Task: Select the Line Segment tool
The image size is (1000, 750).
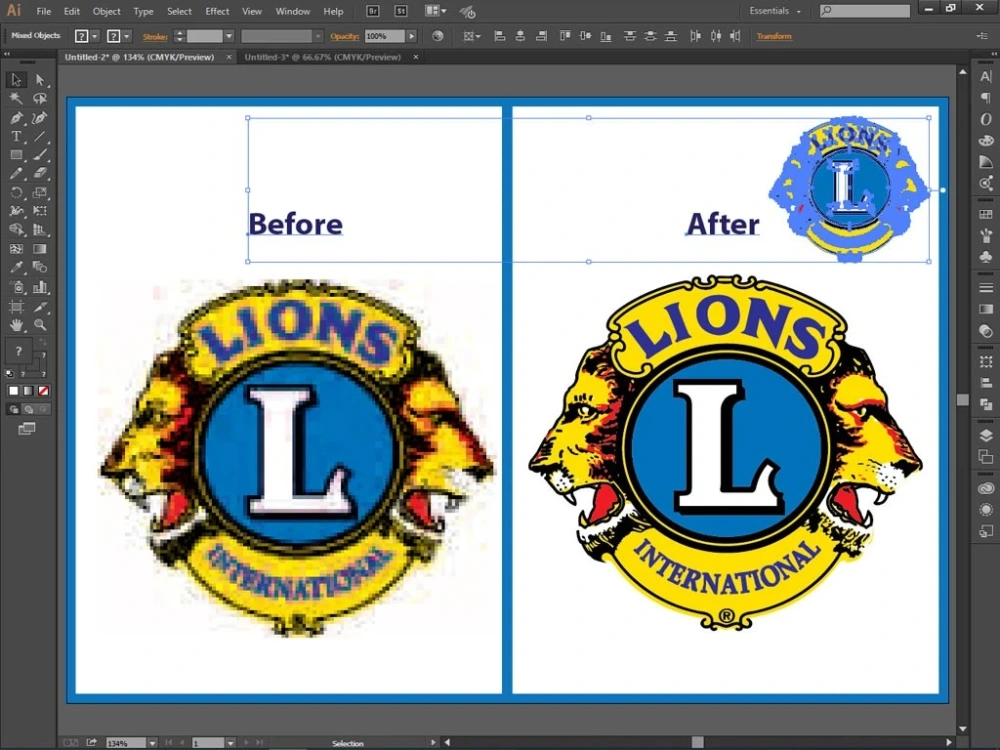Action: click(x=40, y=136)
